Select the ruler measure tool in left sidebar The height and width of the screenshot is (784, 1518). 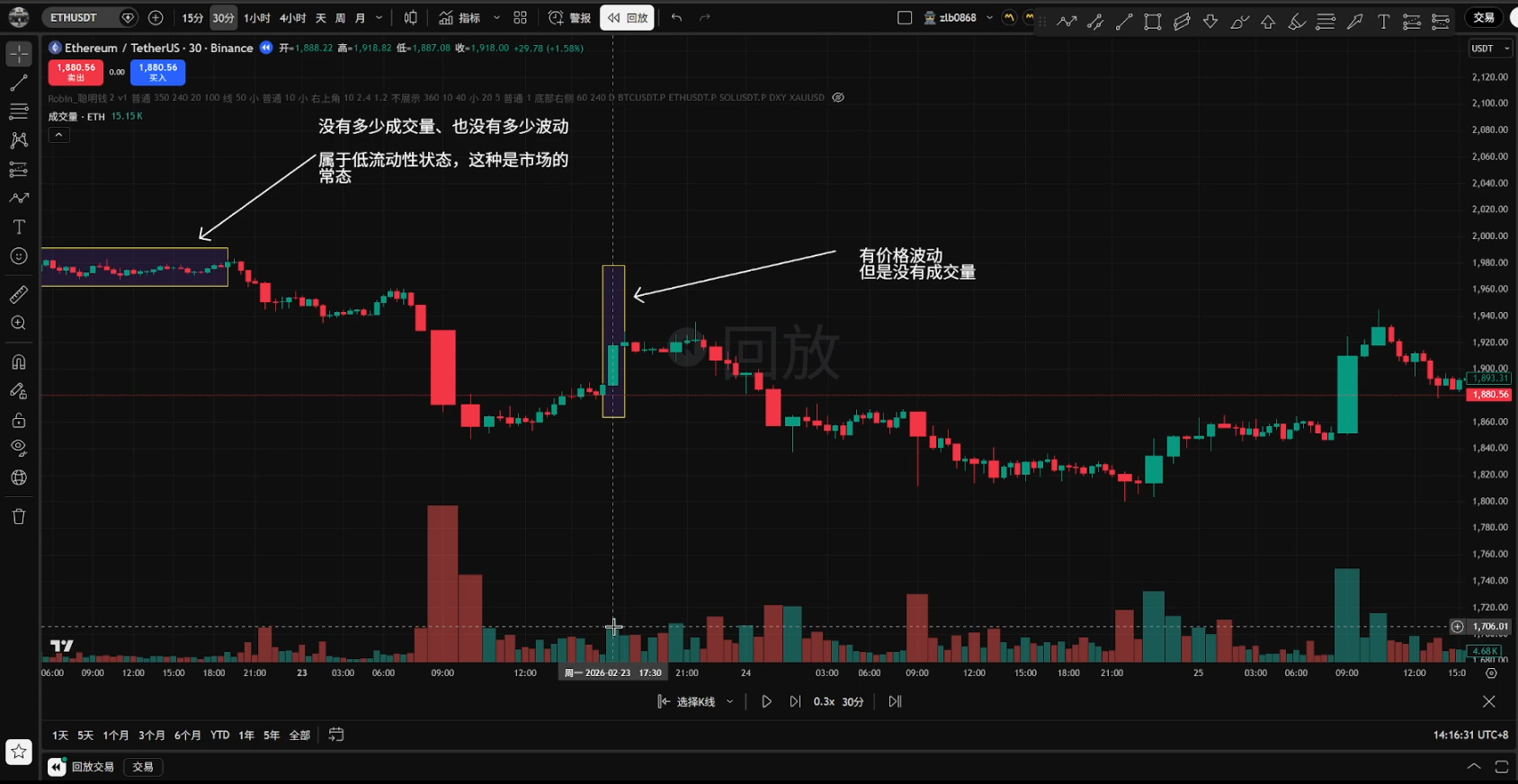coord(18,295)
